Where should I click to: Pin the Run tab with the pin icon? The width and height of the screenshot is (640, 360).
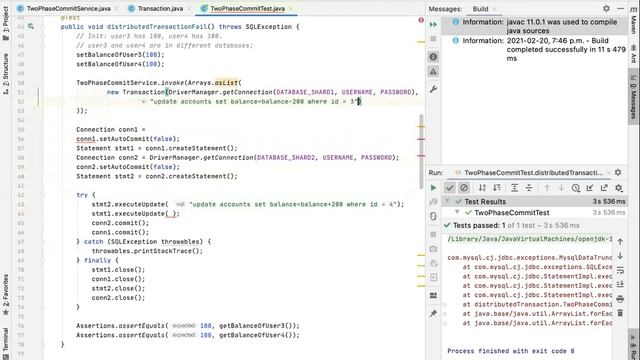point(433,313)
